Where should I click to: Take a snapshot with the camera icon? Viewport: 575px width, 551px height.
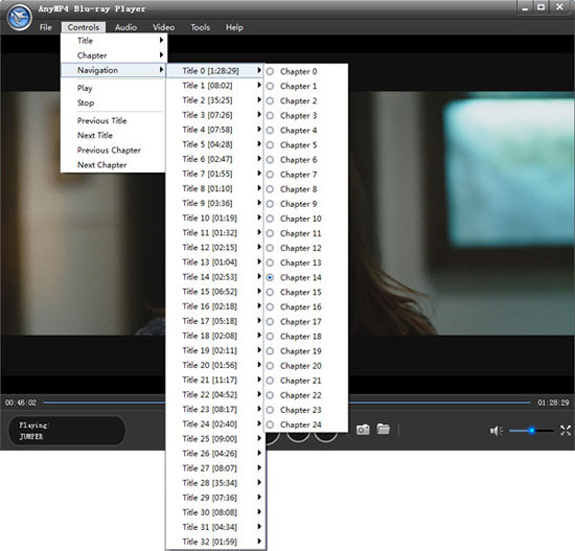click(x=363, y=429)
